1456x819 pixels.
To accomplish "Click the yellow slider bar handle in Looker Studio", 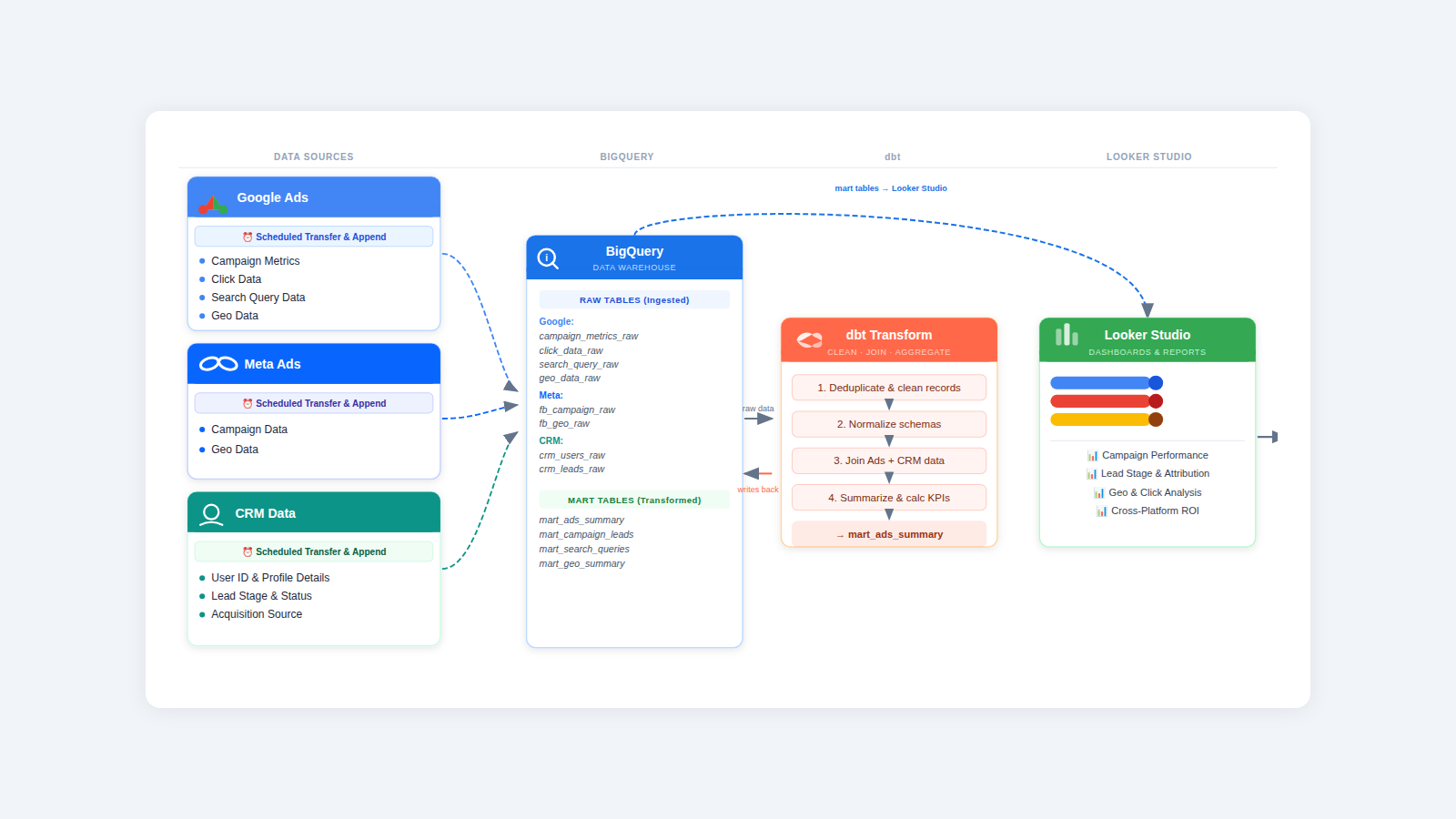I will point(1156,420).
